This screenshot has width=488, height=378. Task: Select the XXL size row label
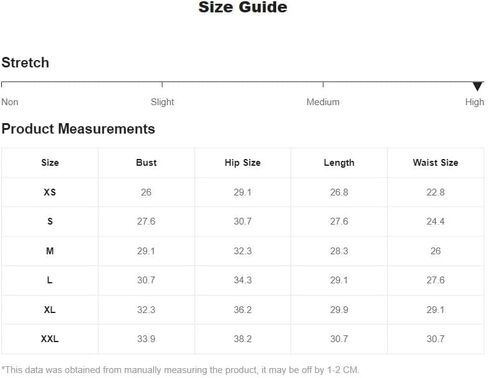[x=50, y=339]
